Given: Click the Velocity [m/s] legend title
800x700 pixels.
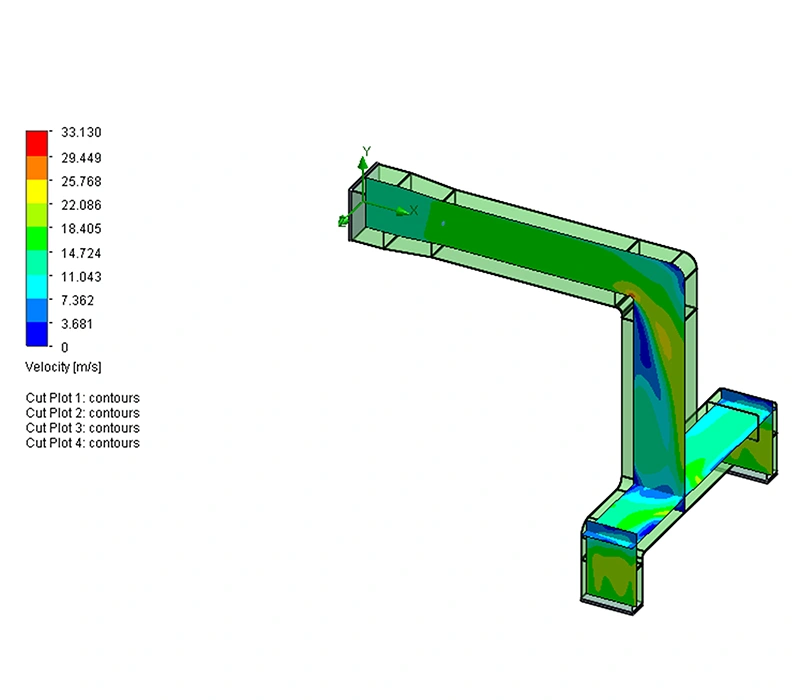Looking at the screenshot, I should coord(63,366).
